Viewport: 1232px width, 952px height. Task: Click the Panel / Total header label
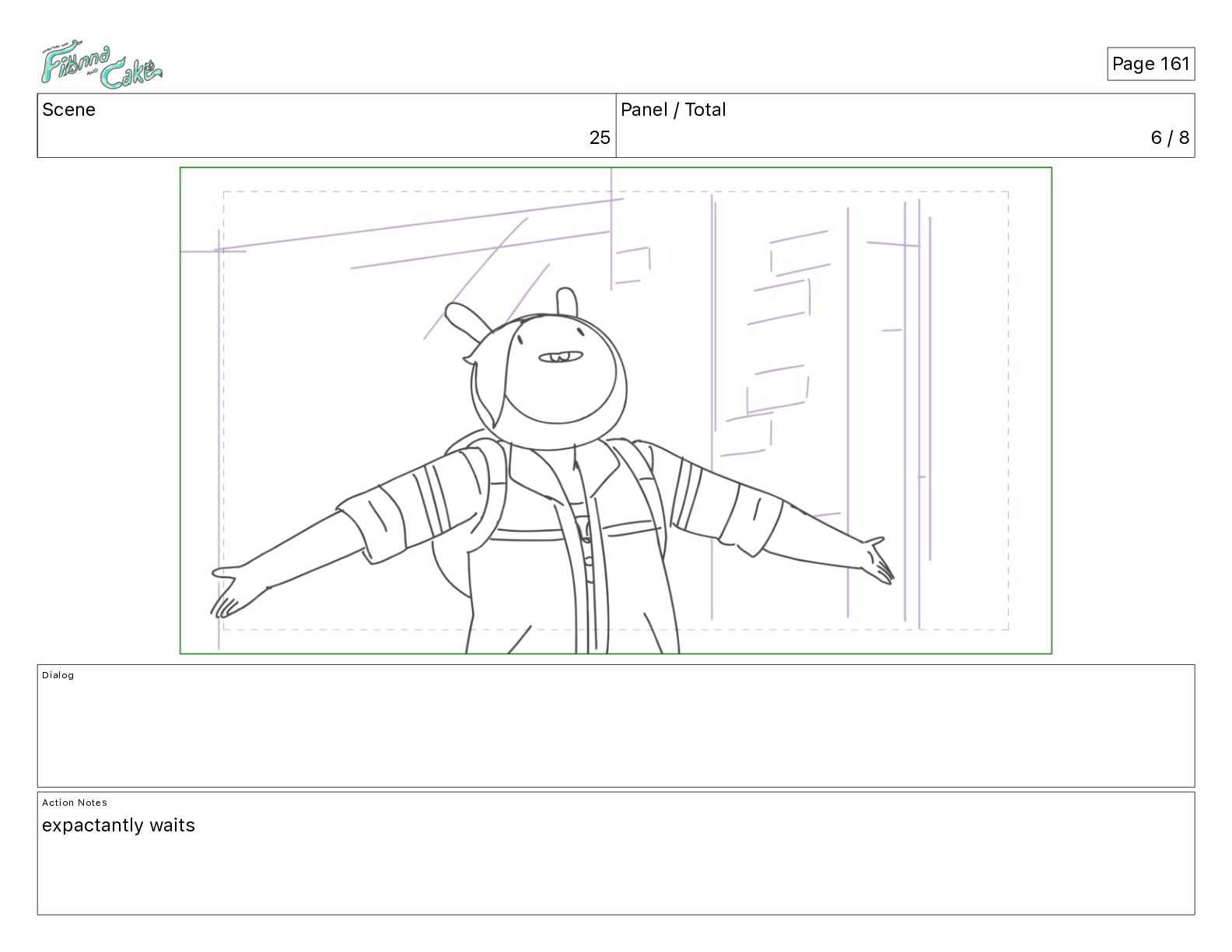673,110
